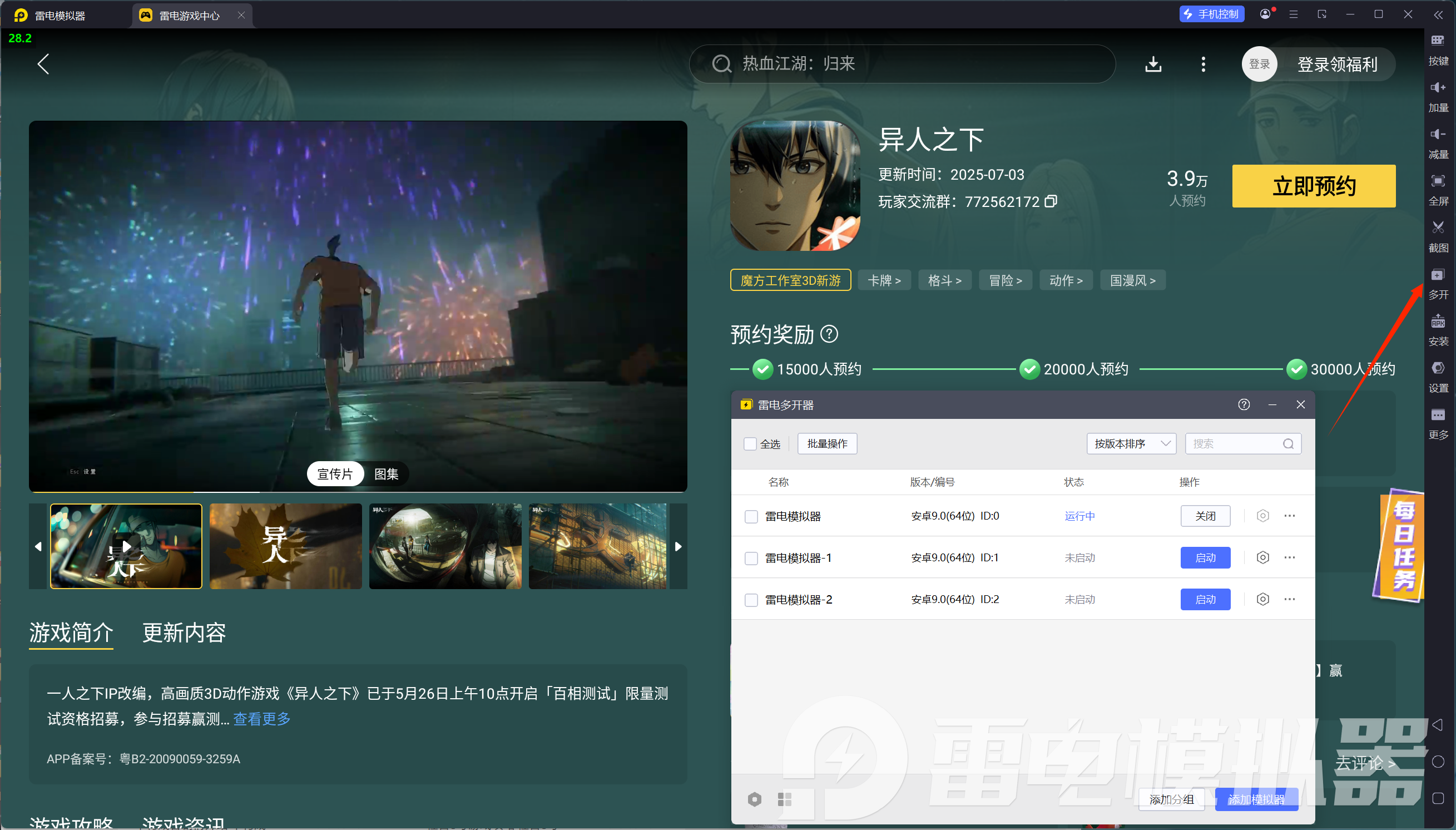Open the three-dot menu for 雷电模拟器-2
This screenshot has height=830, width=1456.
click(1289, 599)
